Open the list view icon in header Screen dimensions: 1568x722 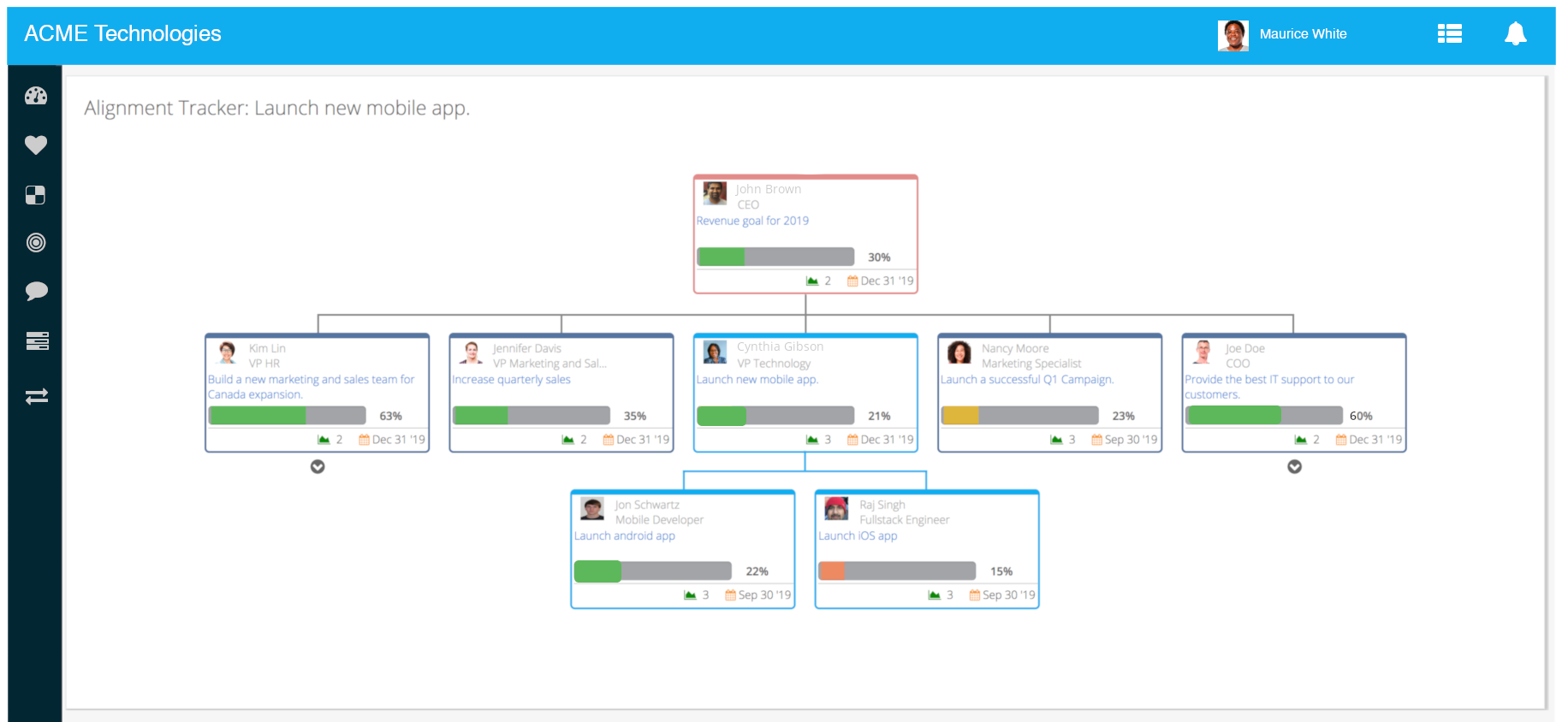(x=1450, y=33)
